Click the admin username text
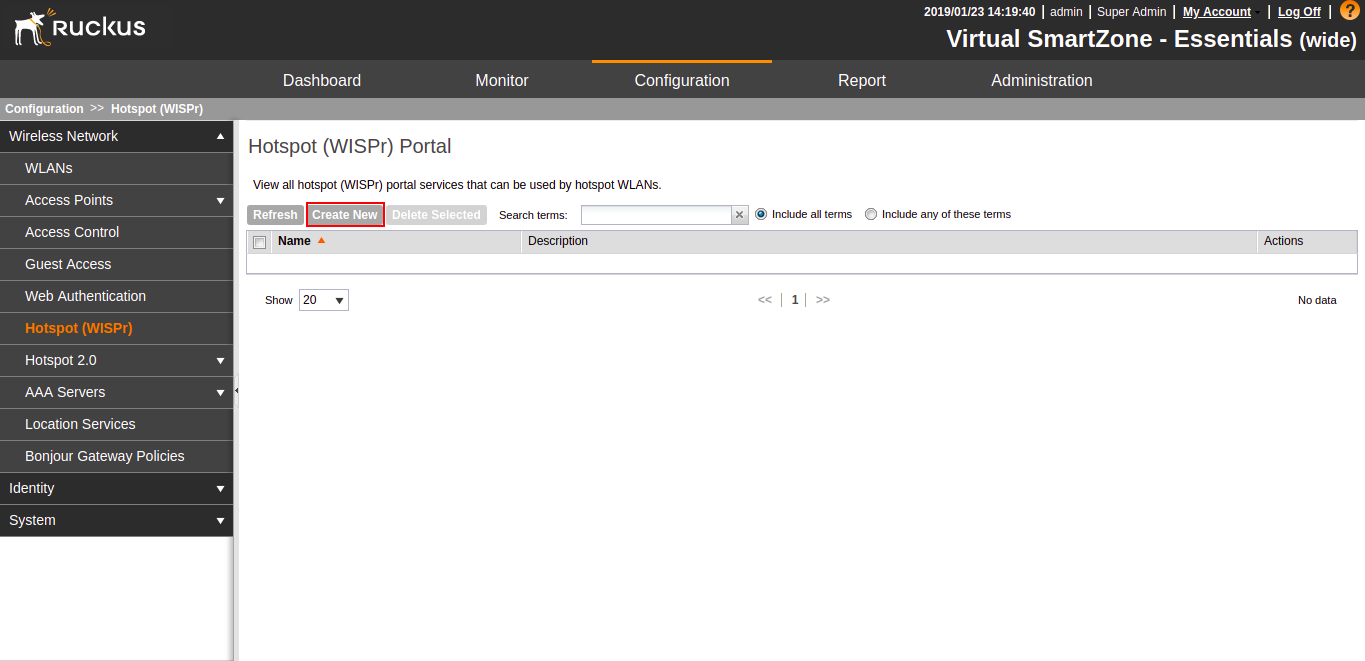 click(1066, 12)
